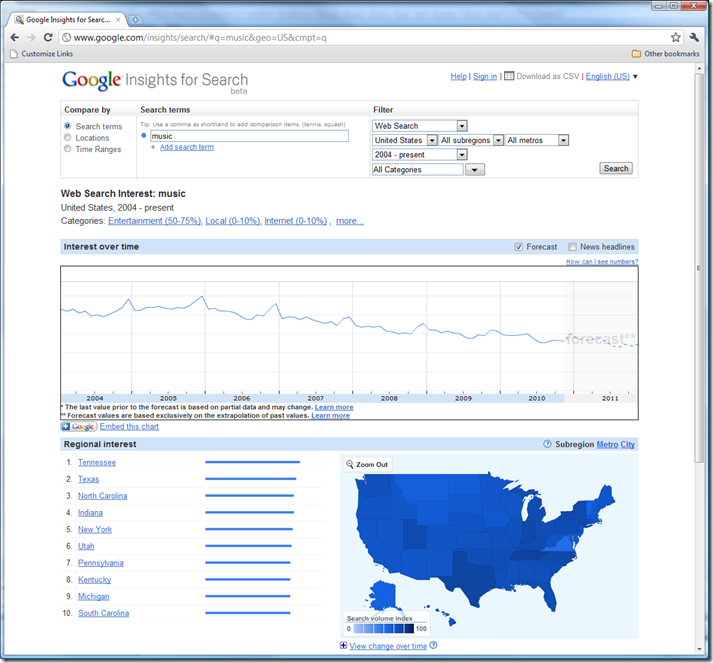Open the Customize Links bookmark
Screen dimensions: 713x663
point(42,54)
